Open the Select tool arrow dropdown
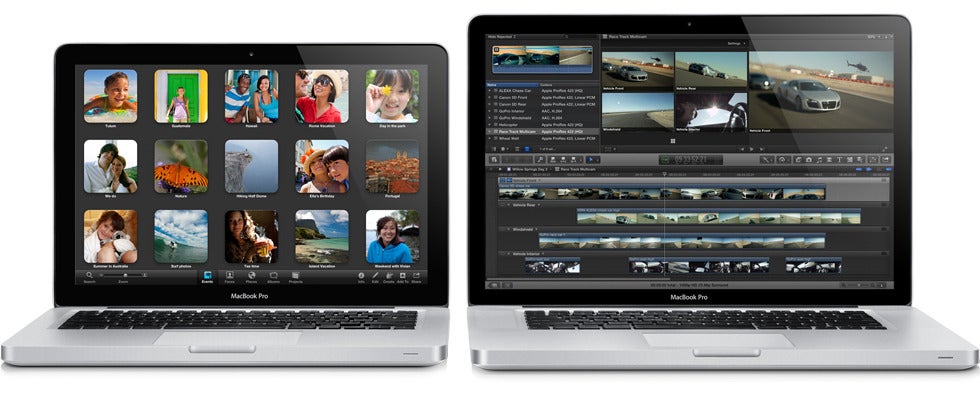The image size is (980, 396). click(x=592, y=159)
